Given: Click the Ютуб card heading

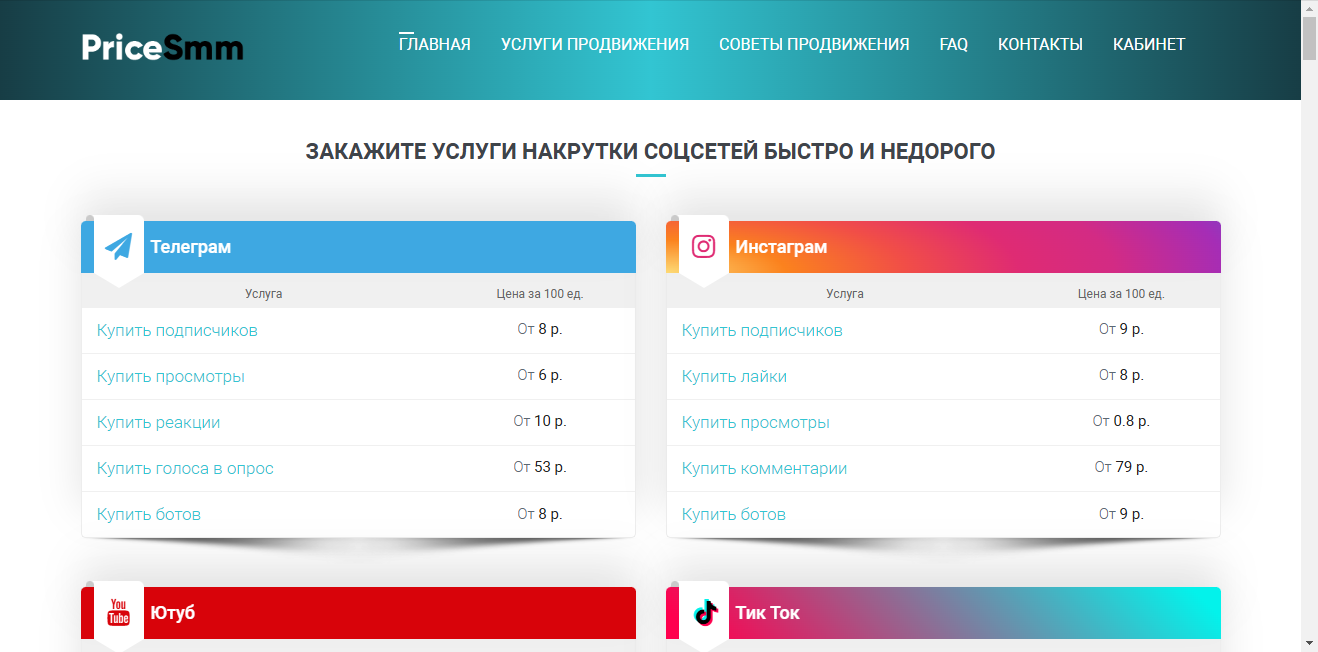Looking at the screenshot, I should (x=173, y=613).
